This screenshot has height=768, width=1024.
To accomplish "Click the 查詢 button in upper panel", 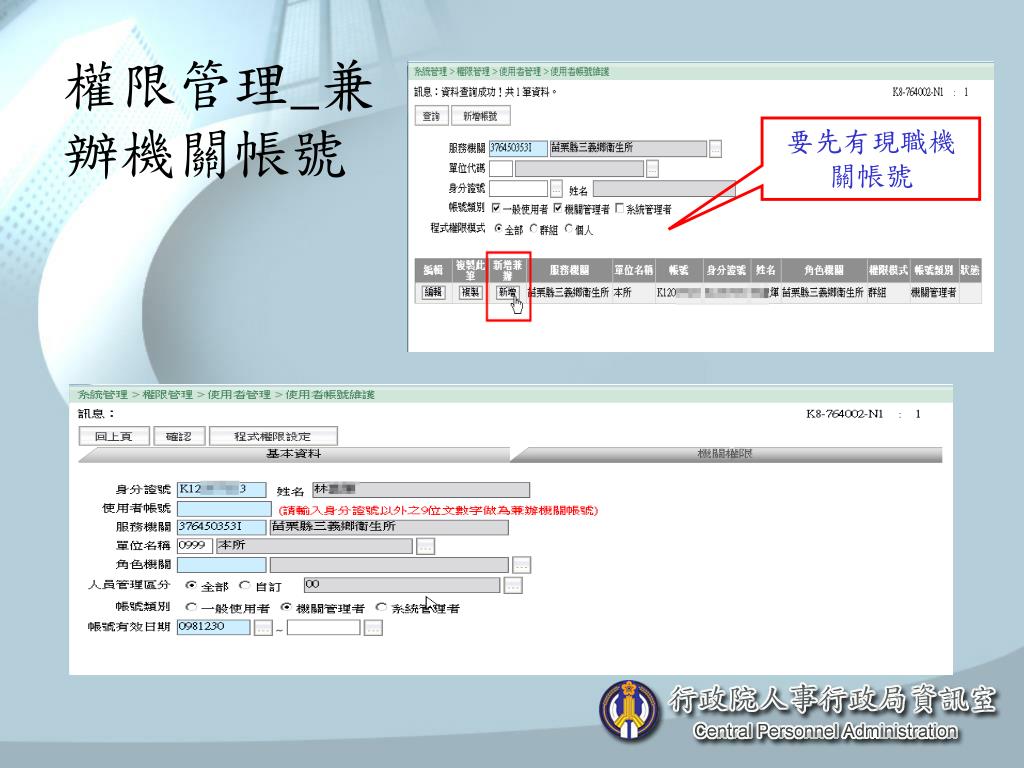I will [x=431, y=116].
